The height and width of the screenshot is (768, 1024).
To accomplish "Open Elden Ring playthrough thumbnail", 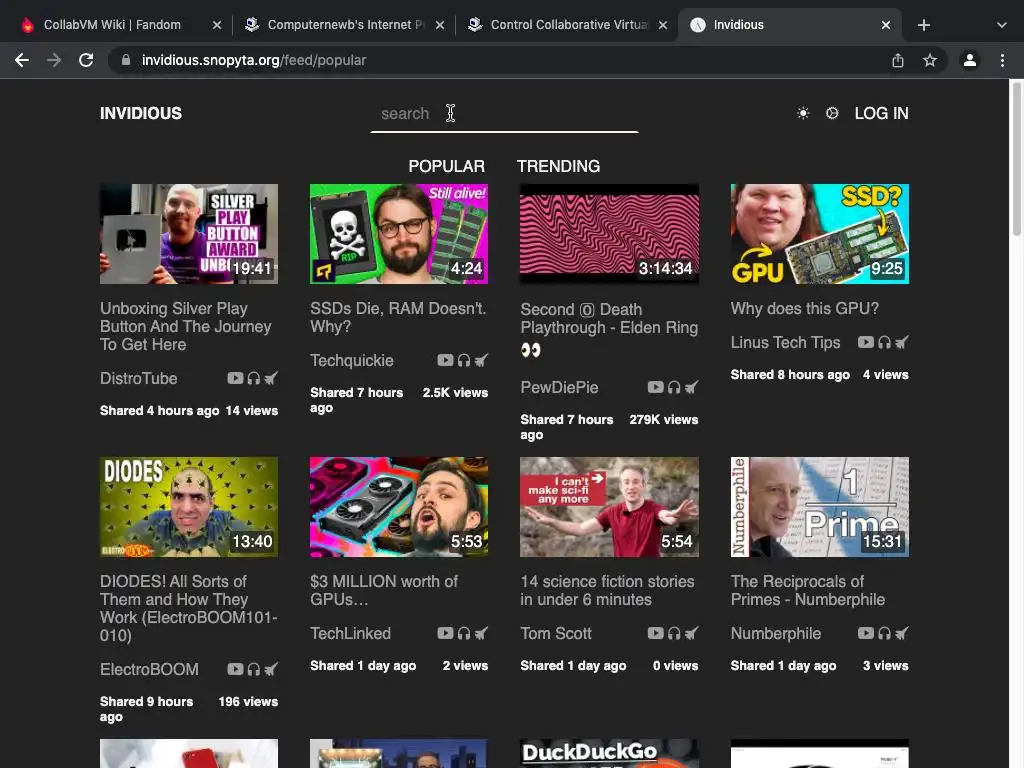I will 609,234.
